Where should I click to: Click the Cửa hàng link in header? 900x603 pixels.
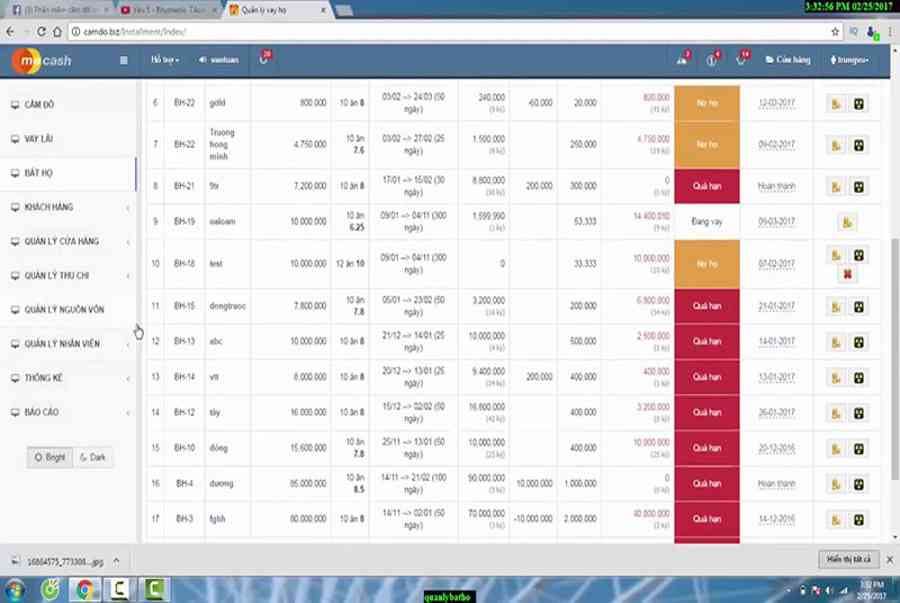click(x=788, y=60)
